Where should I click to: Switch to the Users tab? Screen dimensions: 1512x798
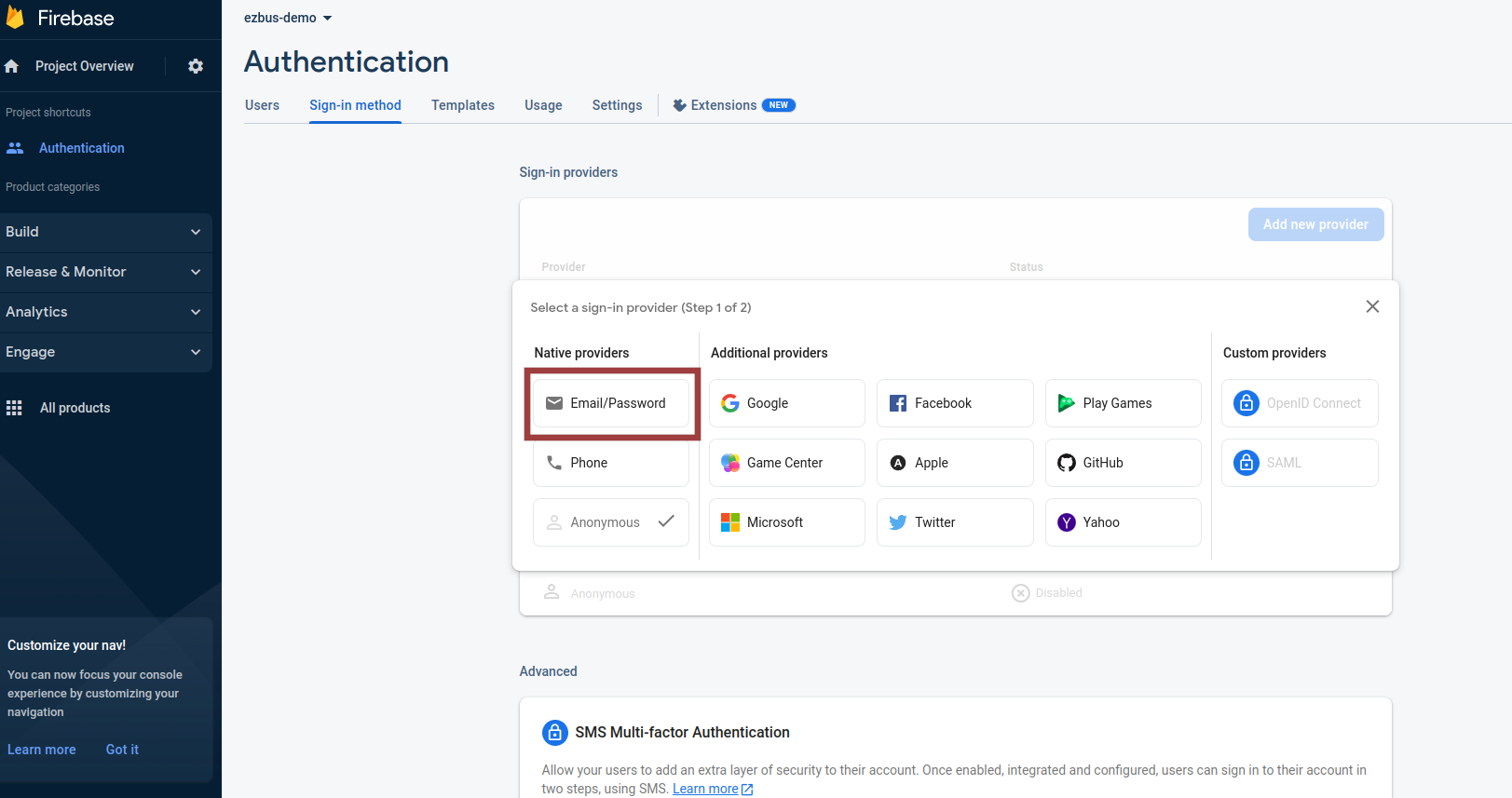pyautogui.click(x=262, y=105)
